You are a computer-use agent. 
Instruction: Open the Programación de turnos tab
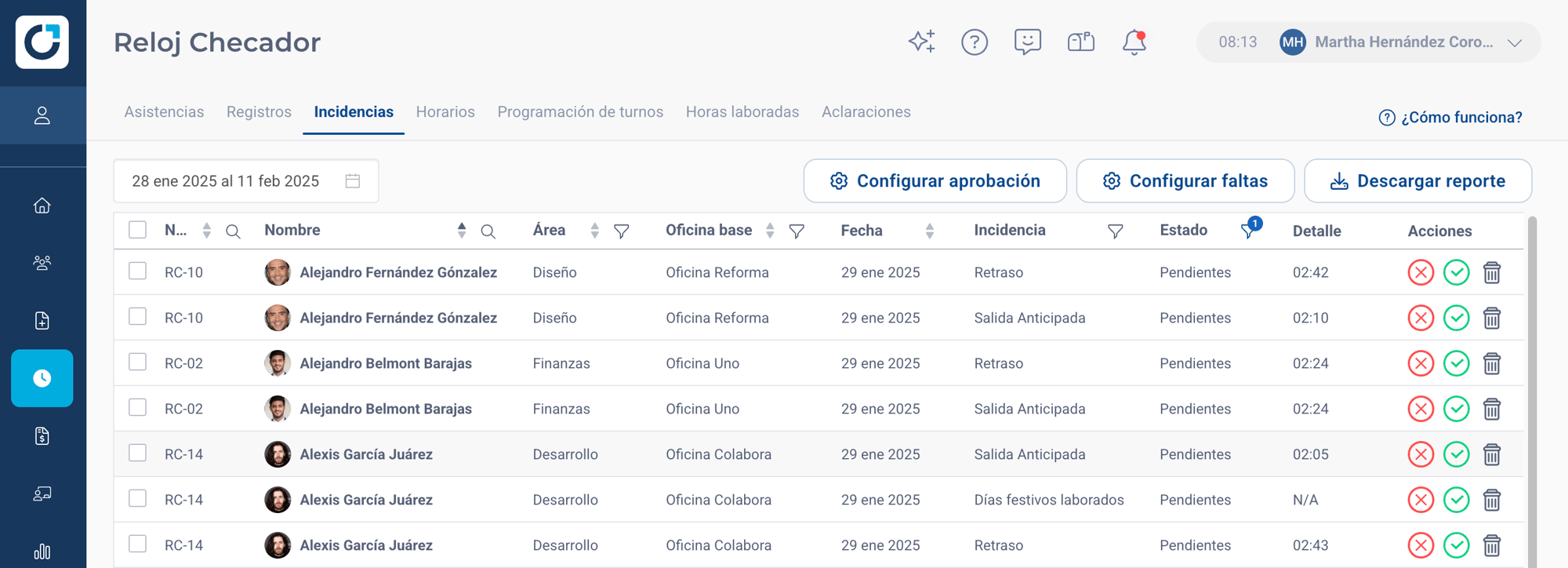pos(580,112)
